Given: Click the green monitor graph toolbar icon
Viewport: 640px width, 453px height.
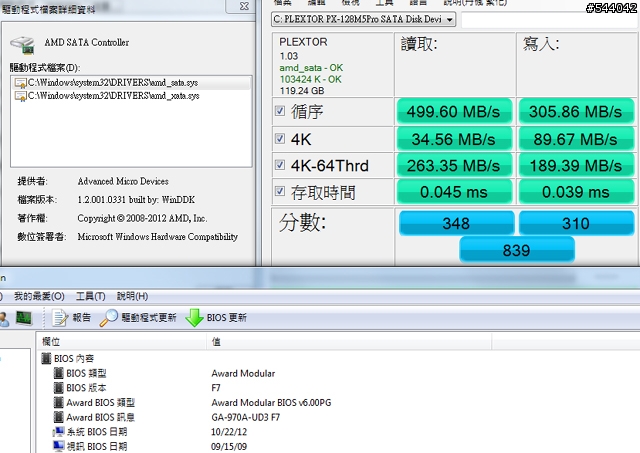Looking at the screenshot, I should point(24,318).
